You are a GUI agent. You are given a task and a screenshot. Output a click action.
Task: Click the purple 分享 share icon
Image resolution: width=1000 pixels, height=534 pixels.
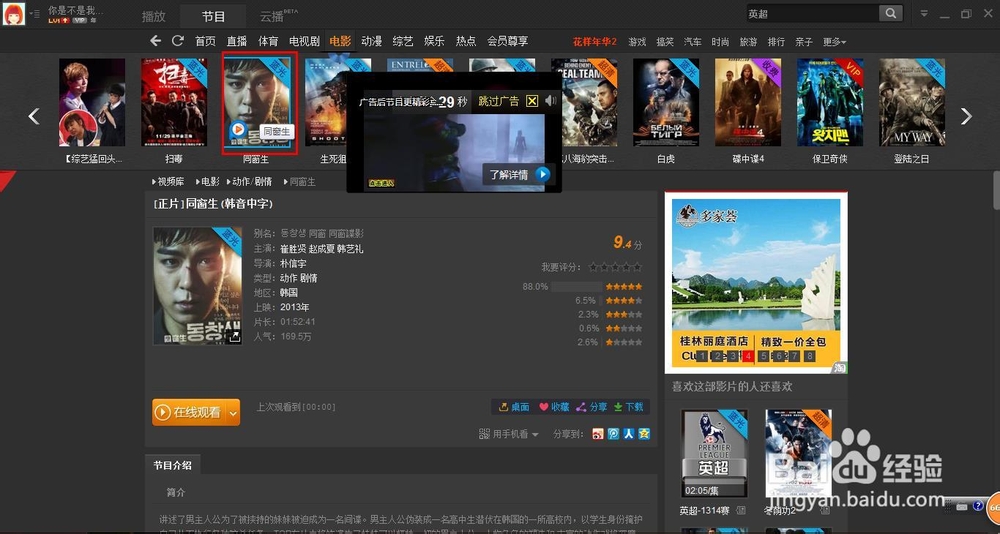point(581,407)
